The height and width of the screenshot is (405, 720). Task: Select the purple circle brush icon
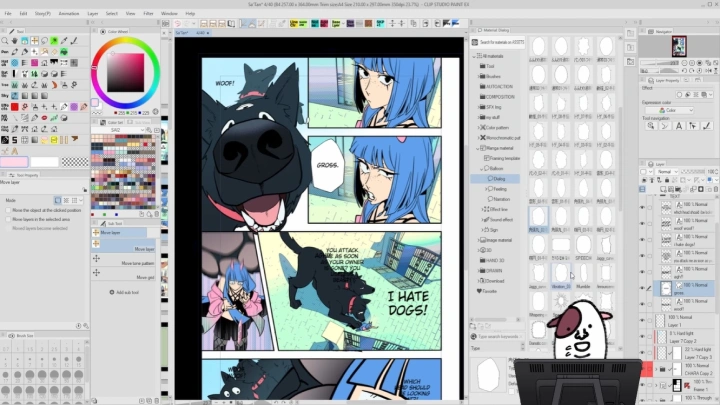click(x=74, y=107)
